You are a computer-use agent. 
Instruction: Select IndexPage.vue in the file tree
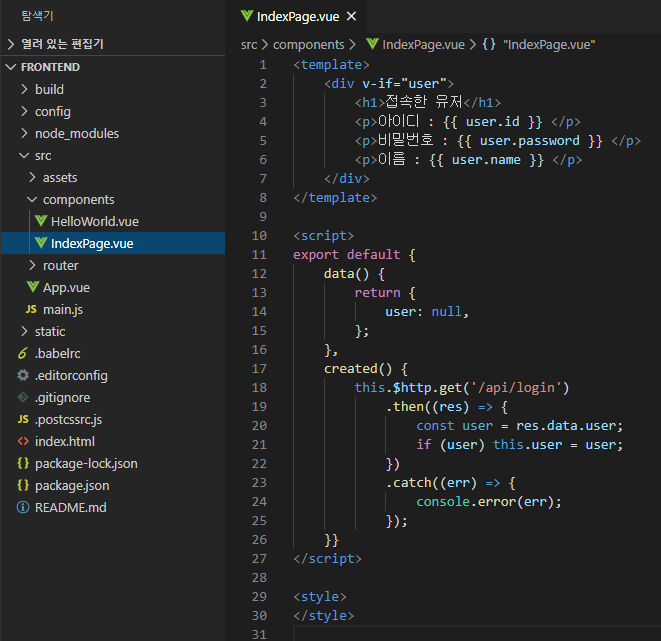(x=113, y=243)
